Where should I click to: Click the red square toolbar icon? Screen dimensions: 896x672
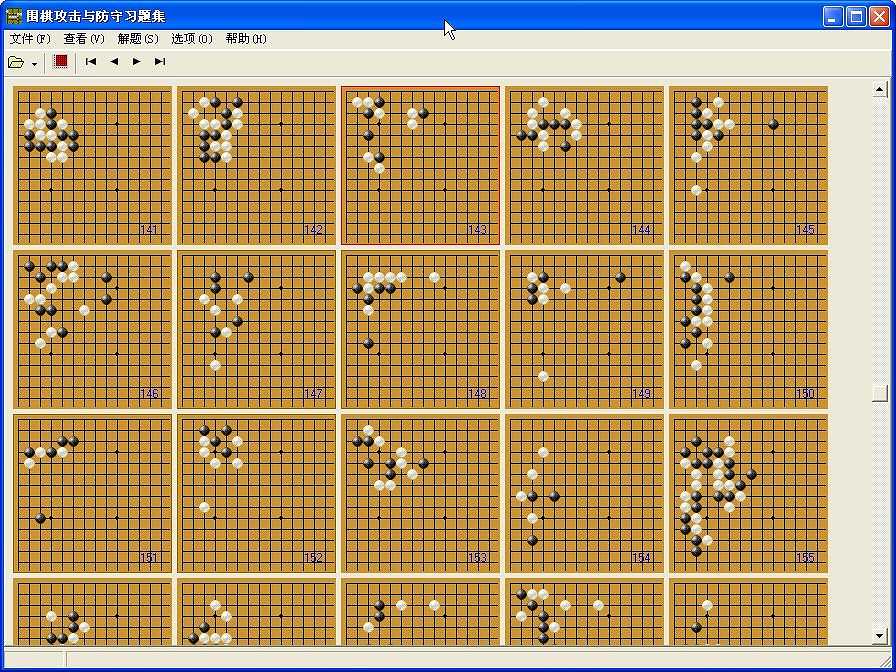point(61,61)
